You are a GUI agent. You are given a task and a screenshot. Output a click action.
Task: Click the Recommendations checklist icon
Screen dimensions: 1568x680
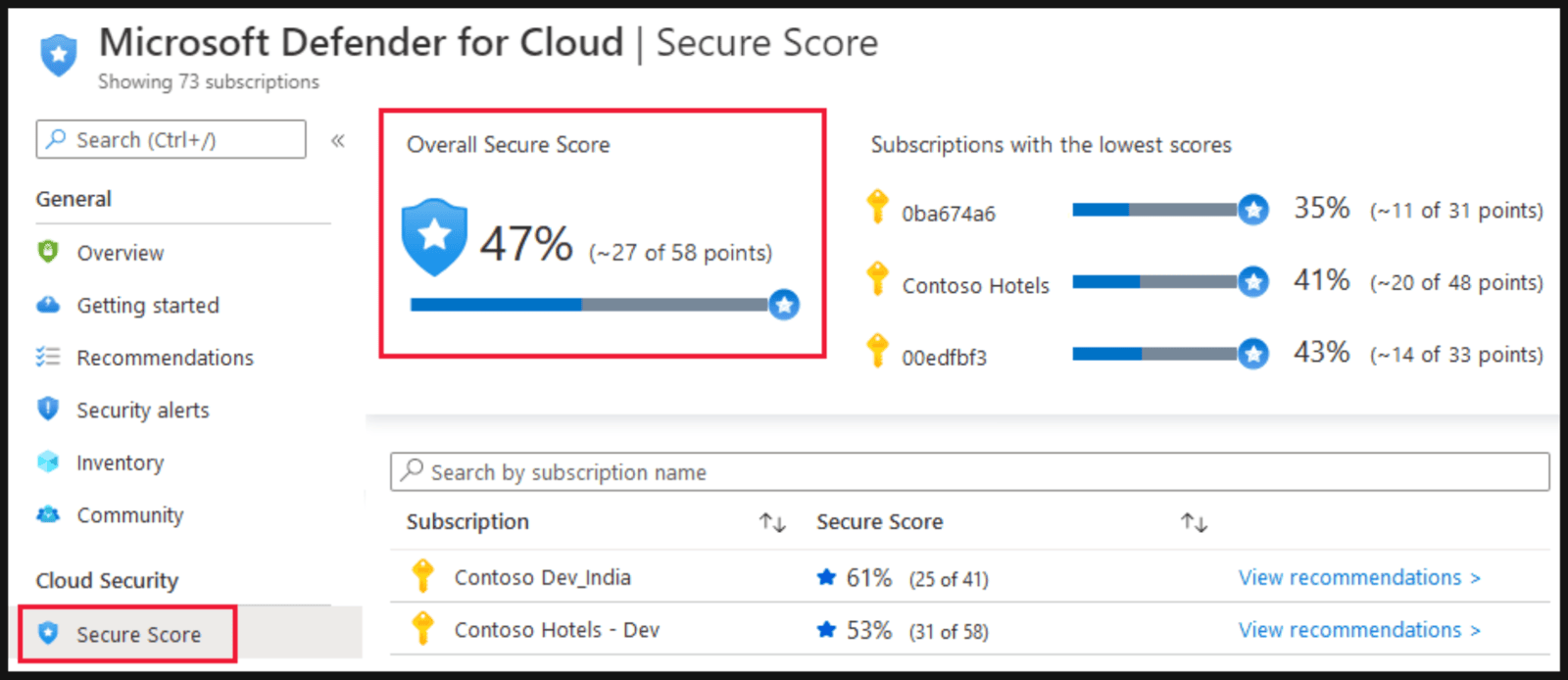[48, 357]
